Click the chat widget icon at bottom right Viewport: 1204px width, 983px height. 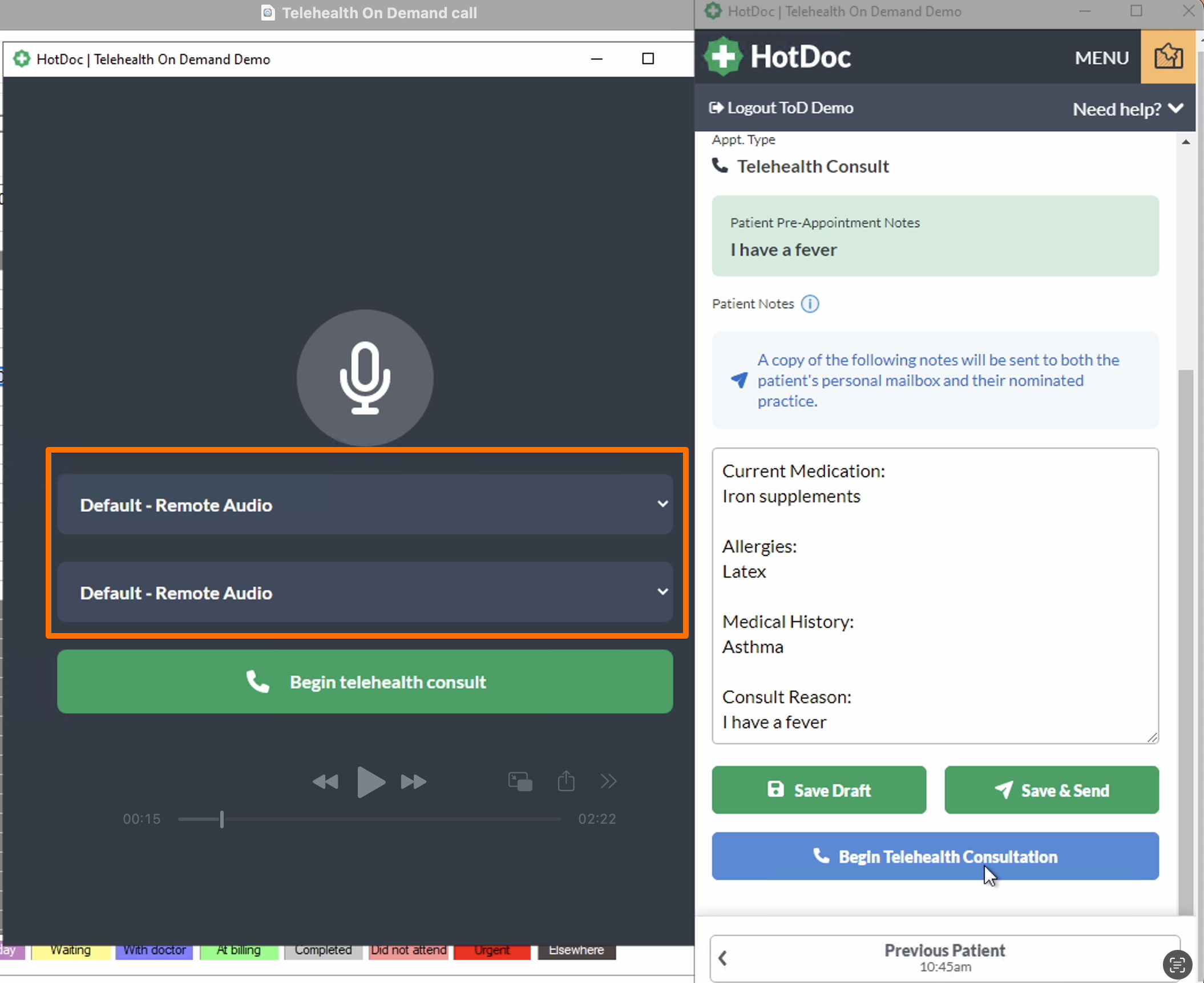coord(1177,965)
